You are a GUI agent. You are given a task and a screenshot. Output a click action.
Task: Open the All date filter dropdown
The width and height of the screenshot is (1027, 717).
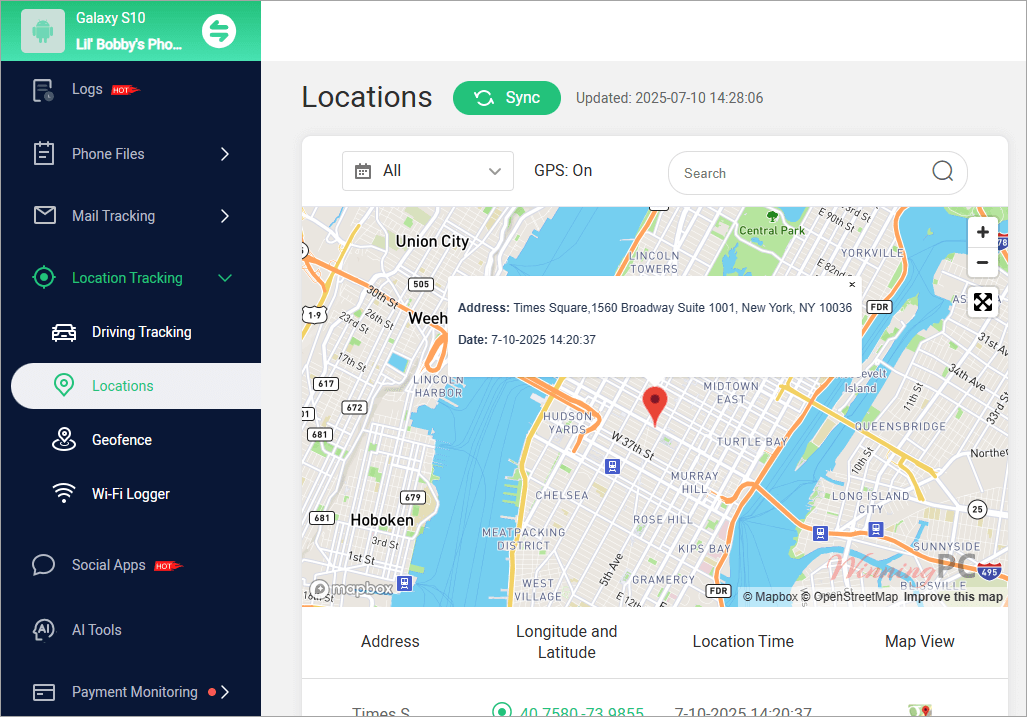click(x=428, y=171)
